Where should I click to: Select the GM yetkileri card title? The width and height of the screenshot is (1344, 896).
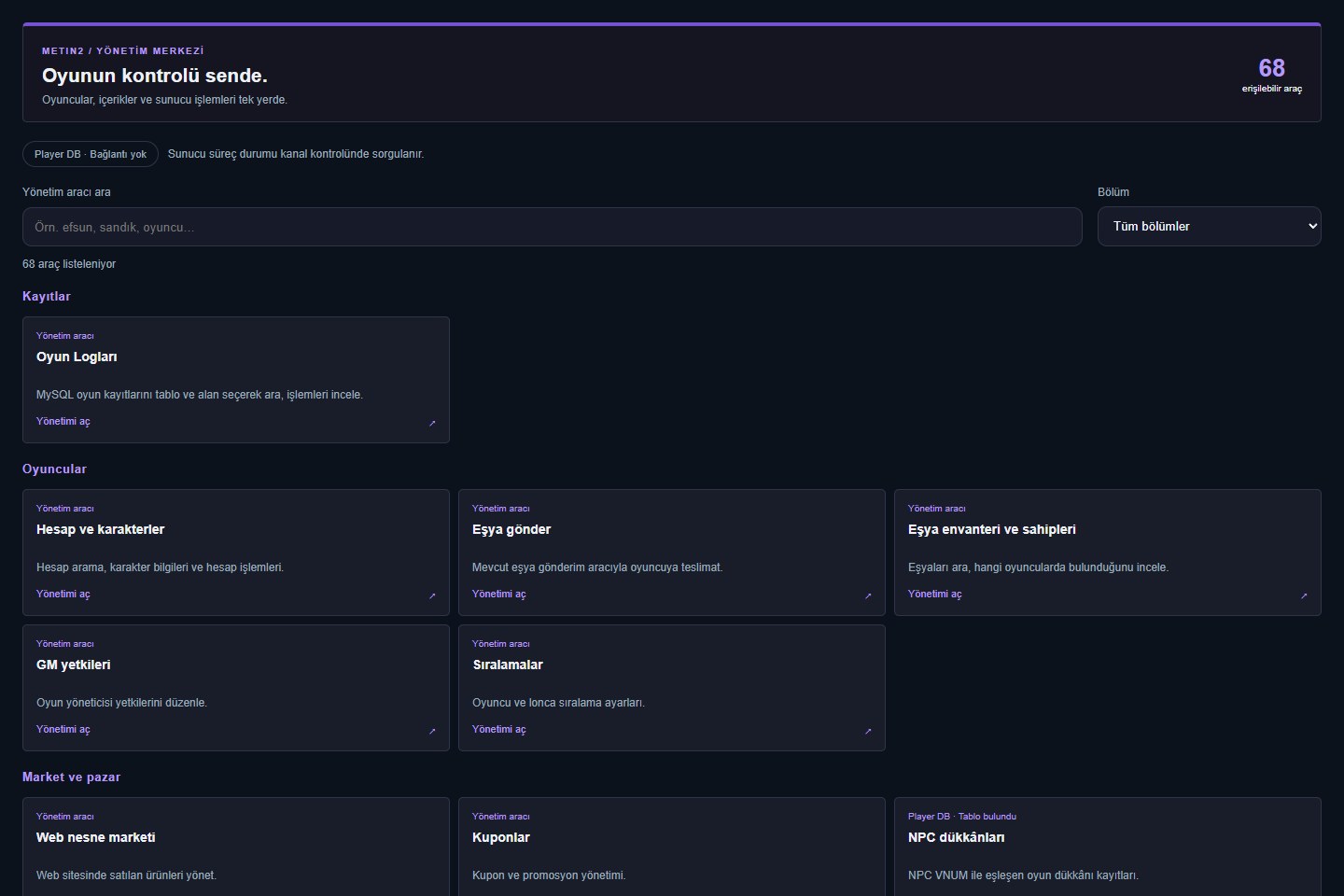(x=73, y=665)
